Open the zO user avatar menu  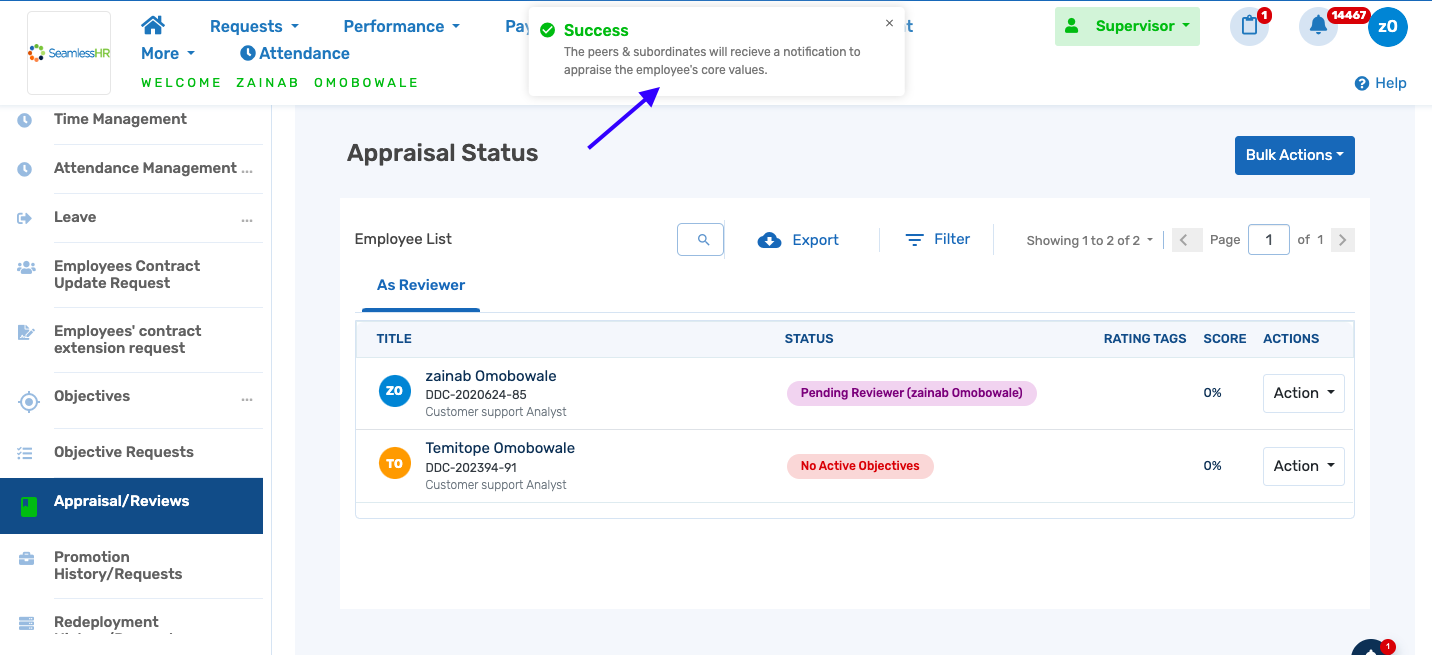[1387, 27]
